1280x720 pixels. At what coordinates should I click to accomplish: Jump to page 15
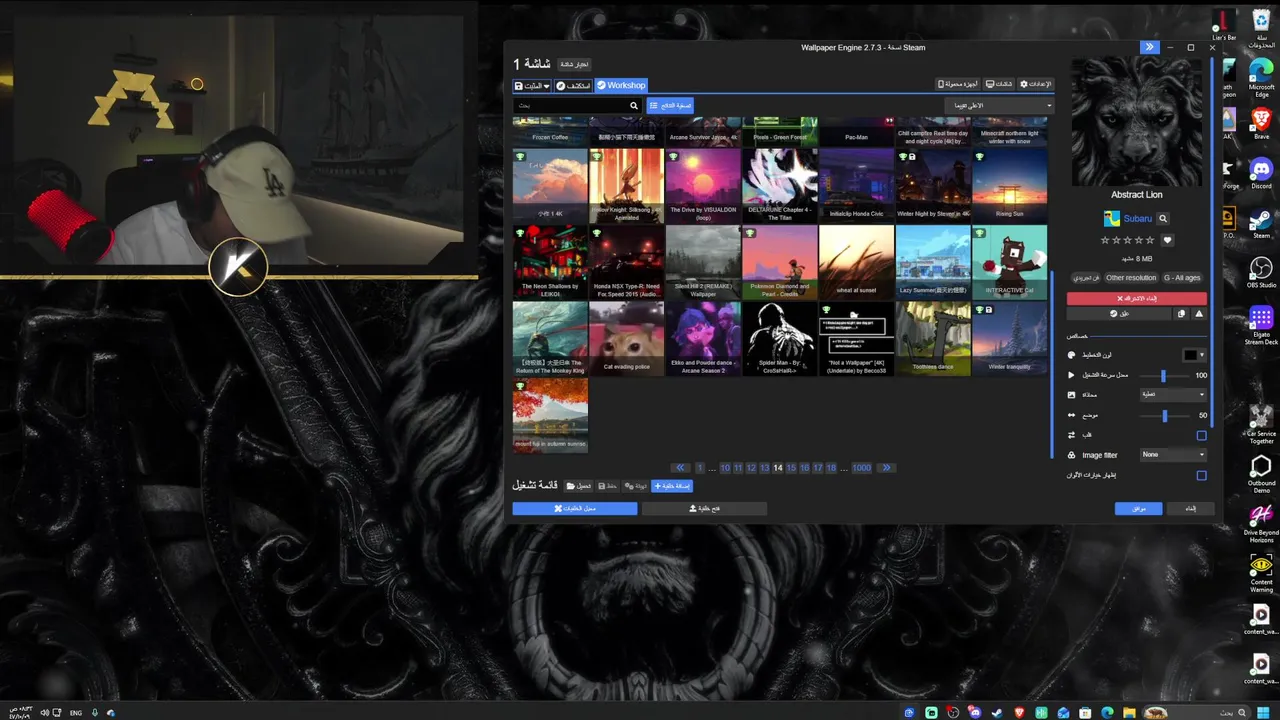(791, 467)
